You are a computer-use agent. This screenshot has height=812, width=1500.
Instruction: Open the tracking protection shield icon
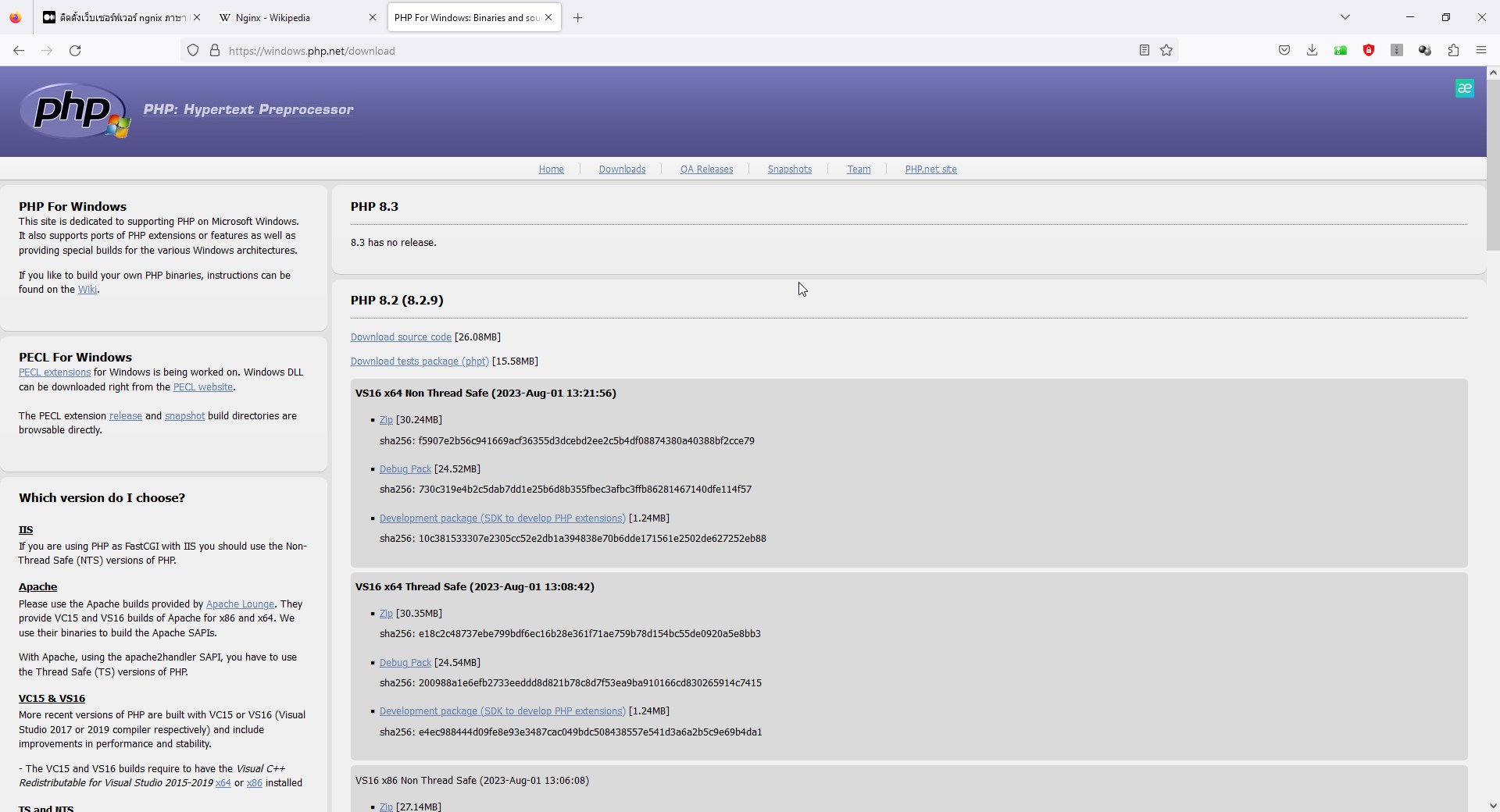coord(193,51)
